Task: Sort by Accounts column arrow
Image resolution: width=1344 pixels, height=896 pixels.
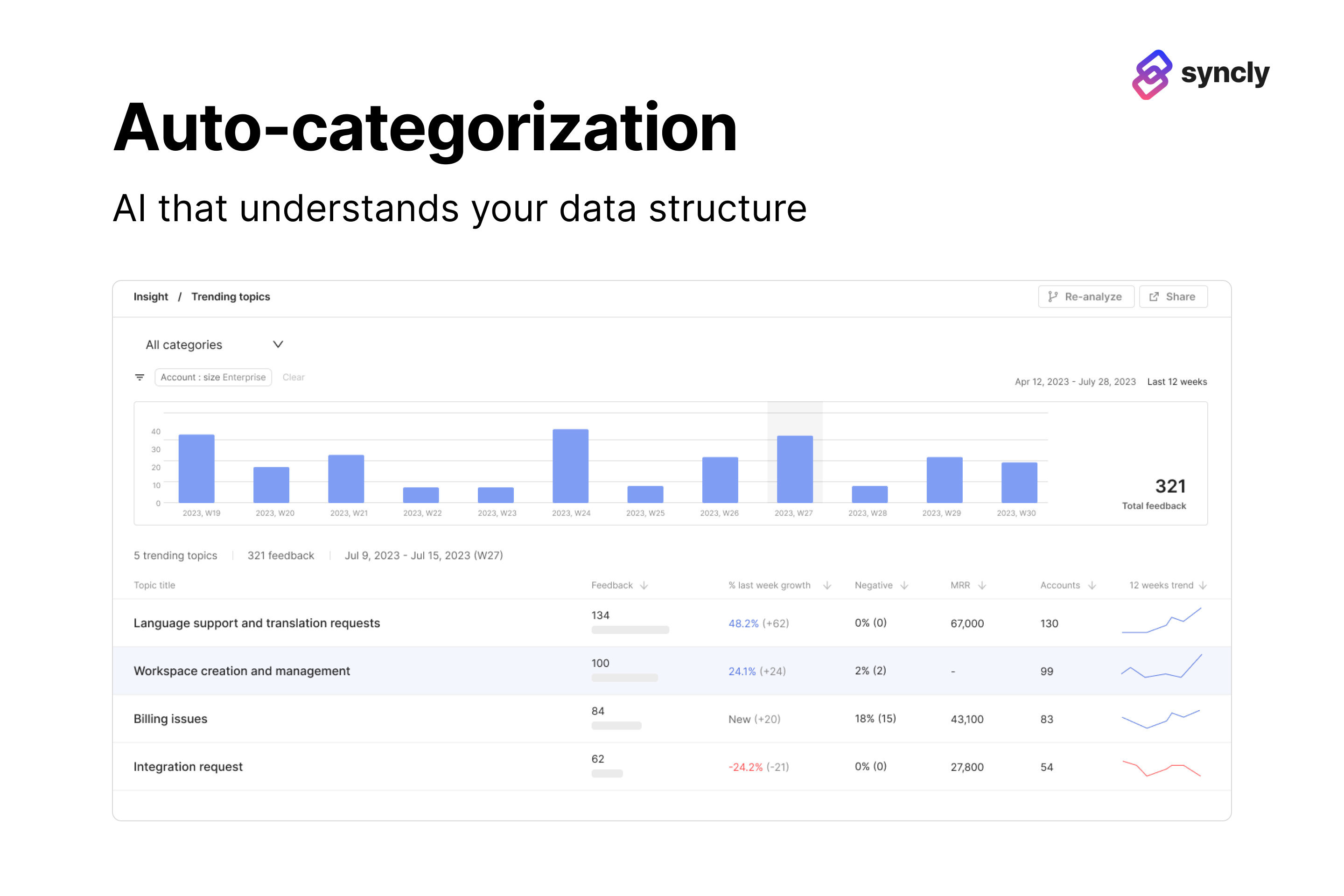Action: 1092,585
